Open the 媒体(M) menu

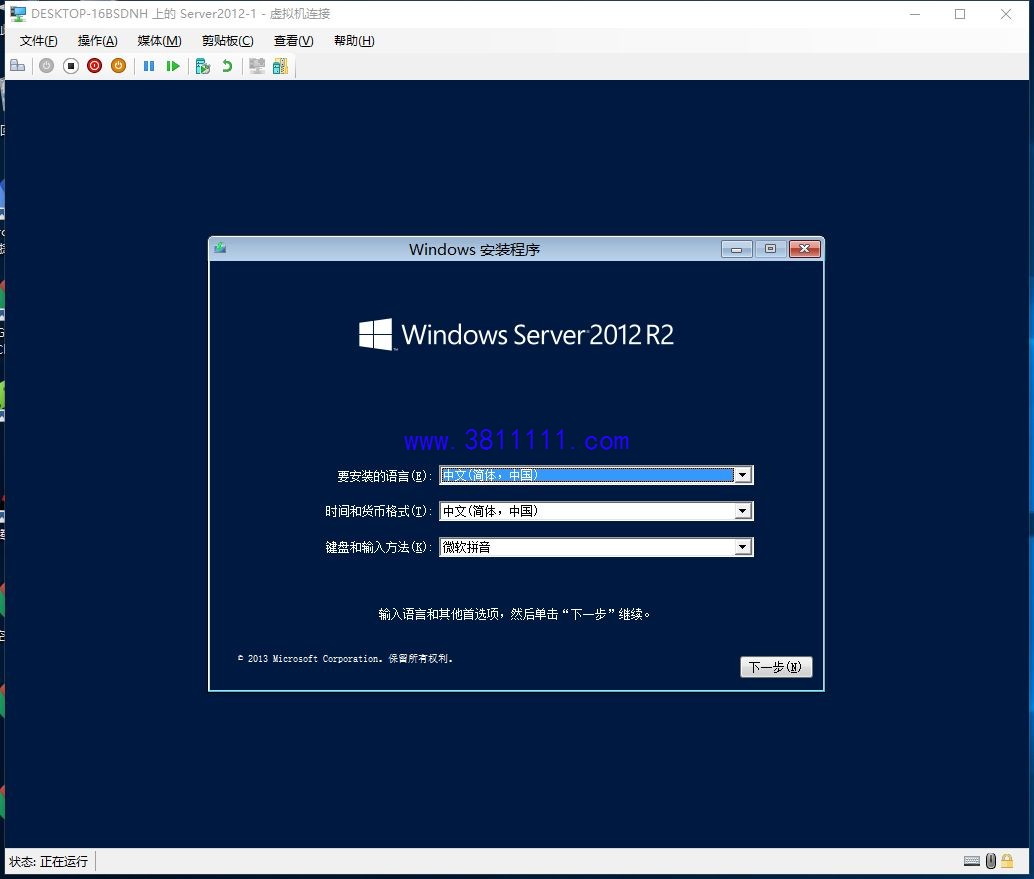coord(159,41)
